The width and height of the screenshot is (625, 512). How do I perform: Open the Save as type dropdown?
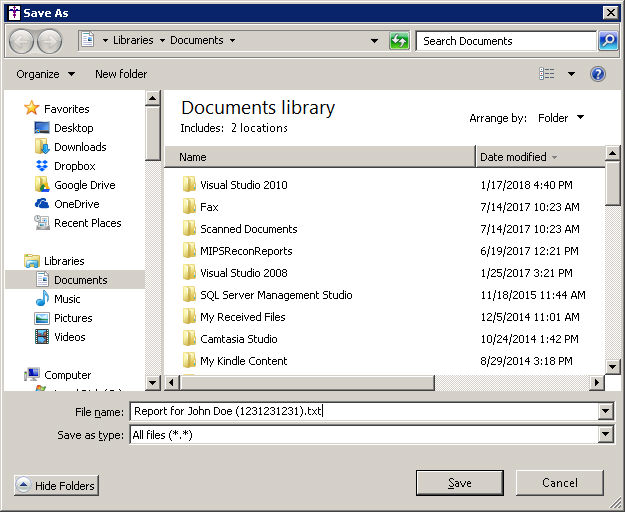605,435
